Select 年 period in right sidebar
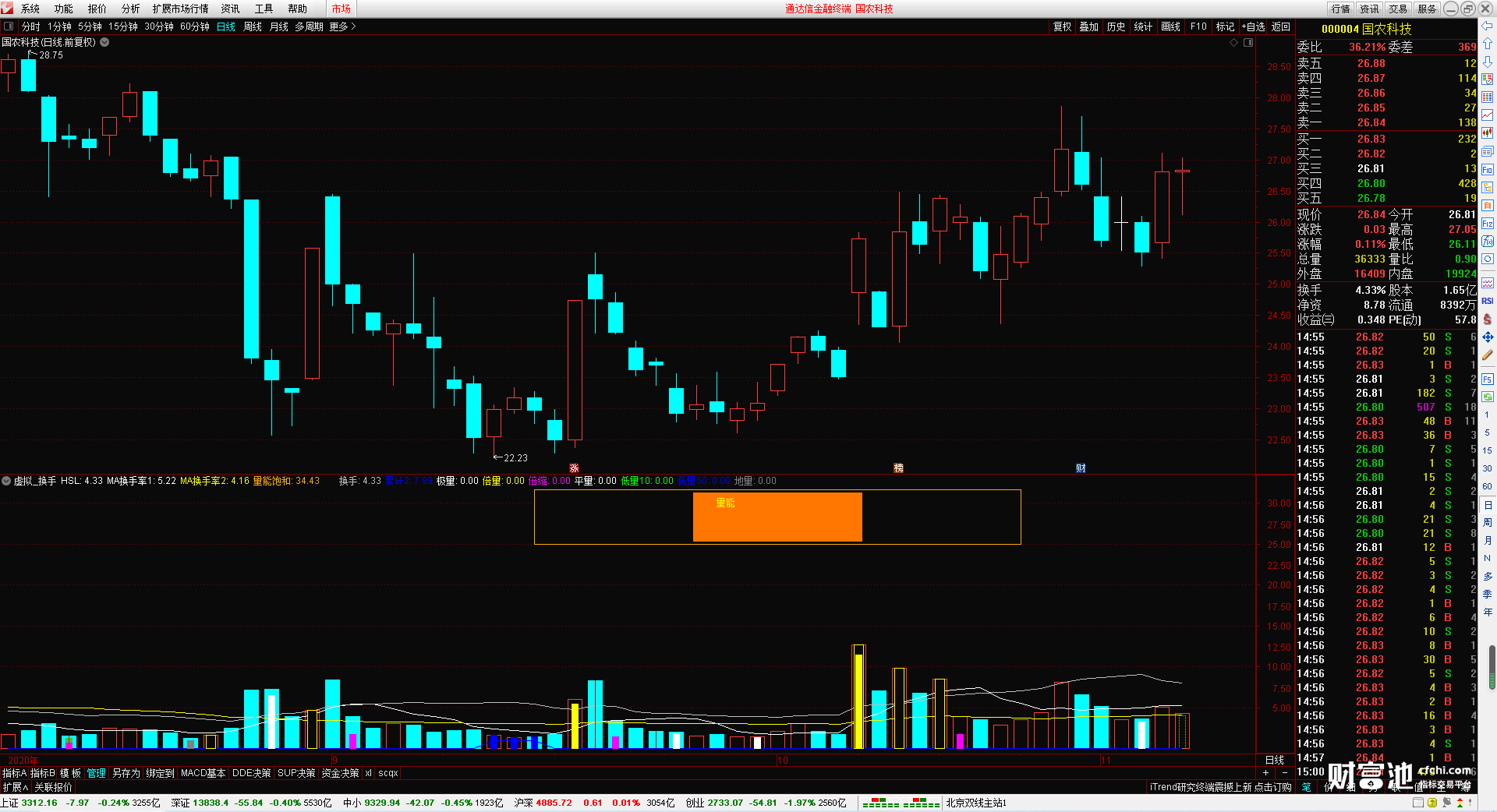 1487,613
